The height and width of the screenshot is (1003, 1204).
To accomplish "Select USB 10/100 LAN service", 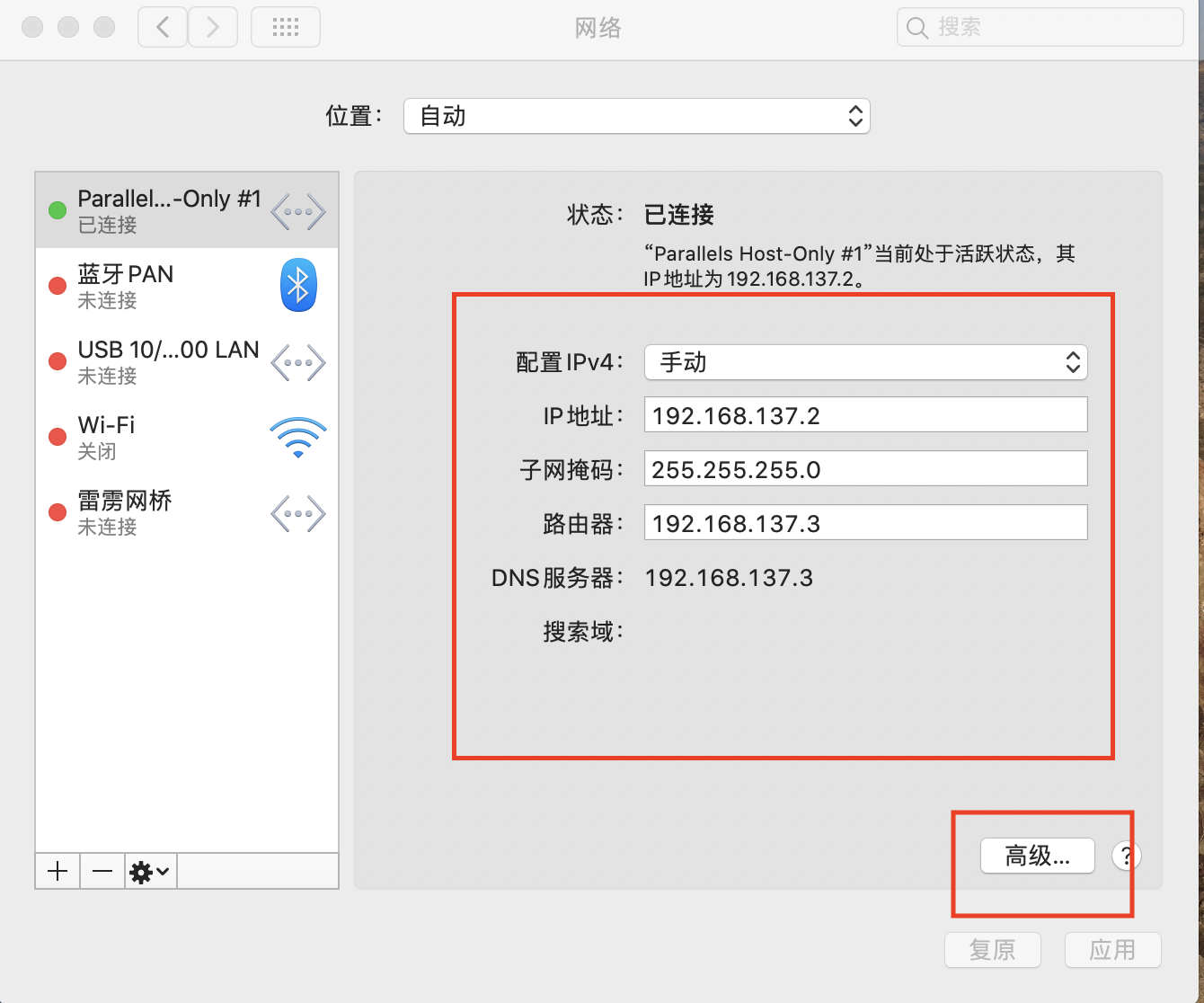I will point(187,361).
